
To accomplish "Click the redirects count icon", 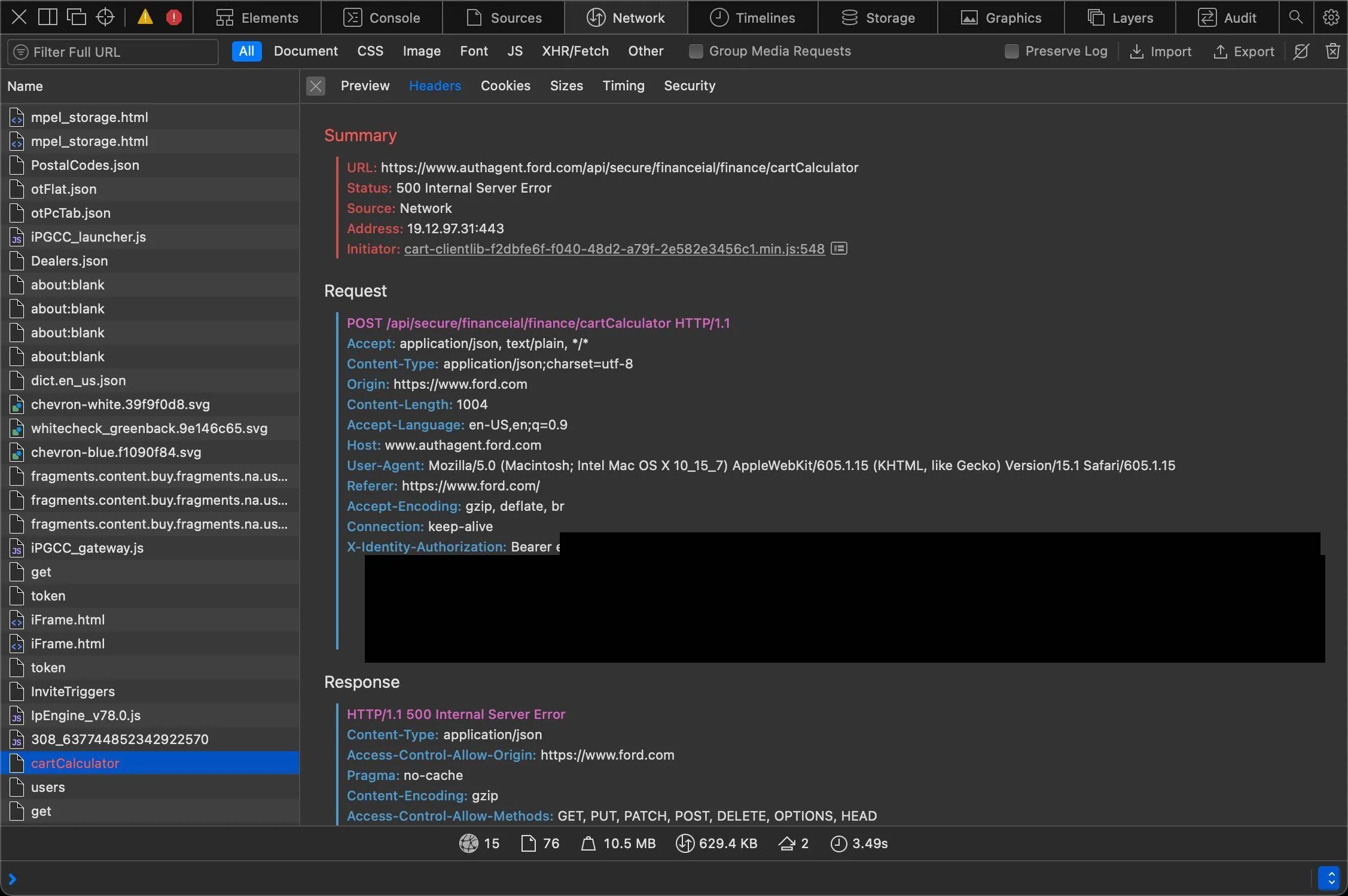I will (787, 843).
